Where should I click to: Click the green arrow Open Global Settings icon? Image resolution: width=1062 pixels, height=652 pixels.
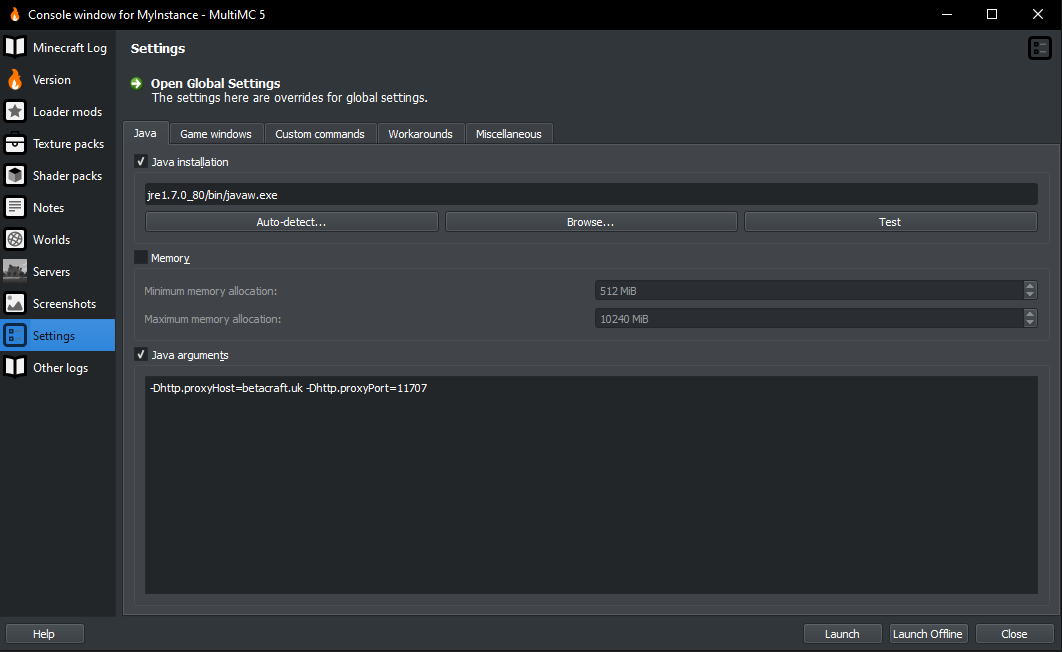click(x=137, y=83)
